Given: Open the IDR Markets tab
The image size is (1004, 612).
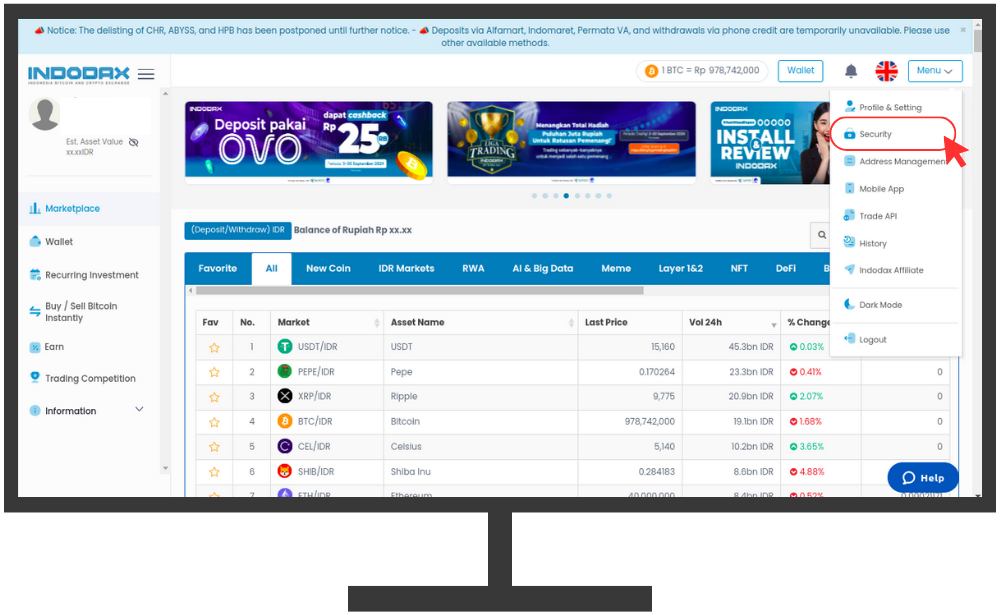Looking at the screenshot, I should click(x=406, y=269).
